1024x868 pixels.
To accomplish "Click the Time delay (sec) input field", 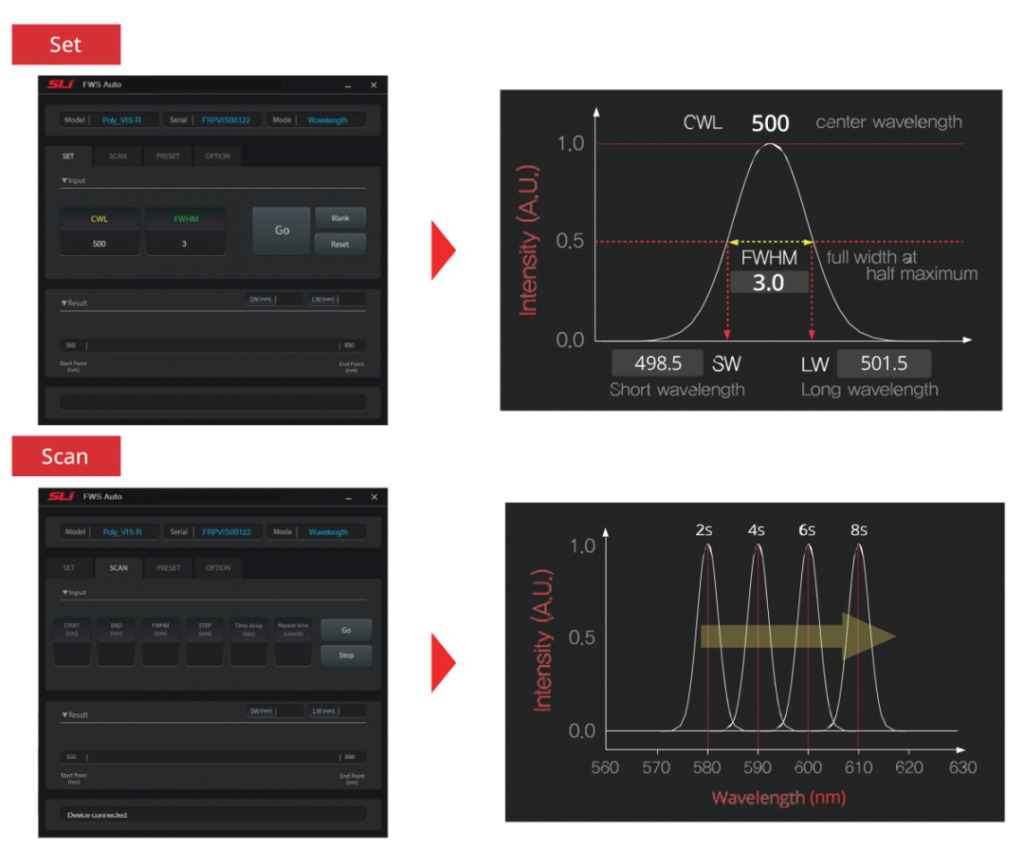I will pyautogui.click(x=249, y=654).
